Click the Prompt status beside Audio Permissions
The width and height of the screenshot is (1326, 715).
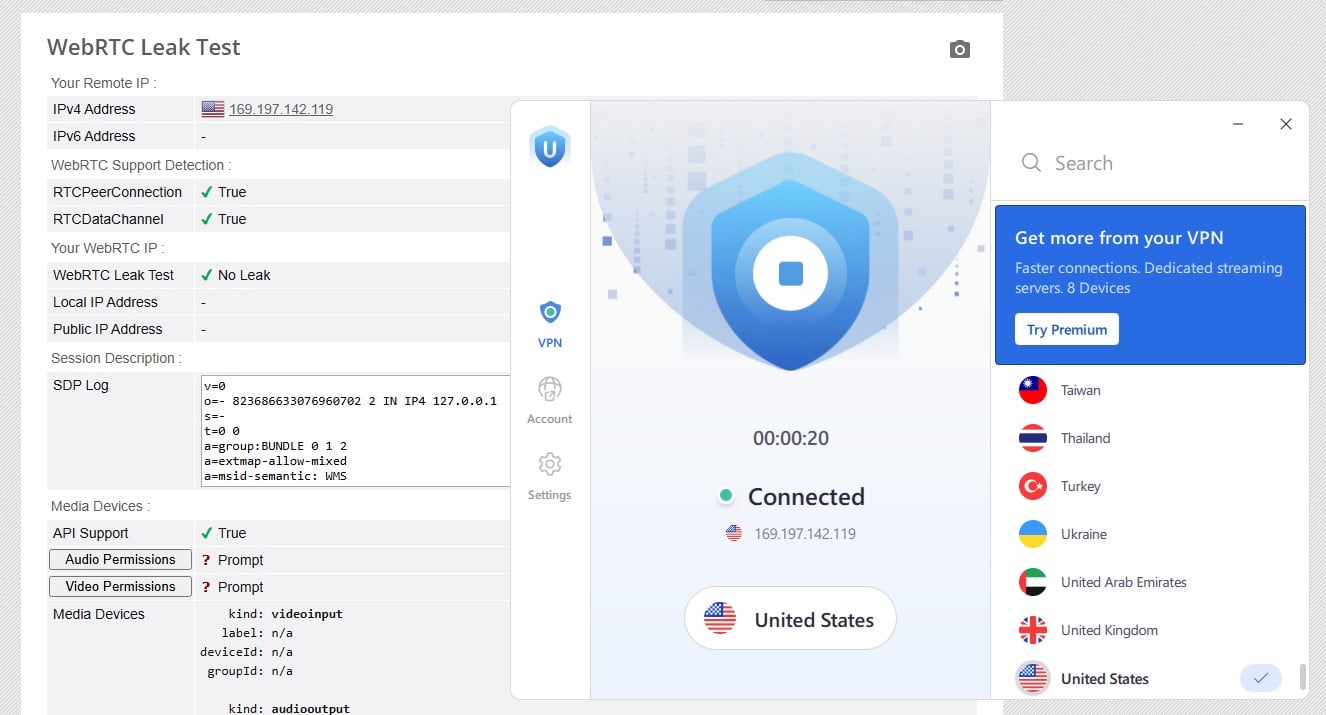[x=241, y=560]
